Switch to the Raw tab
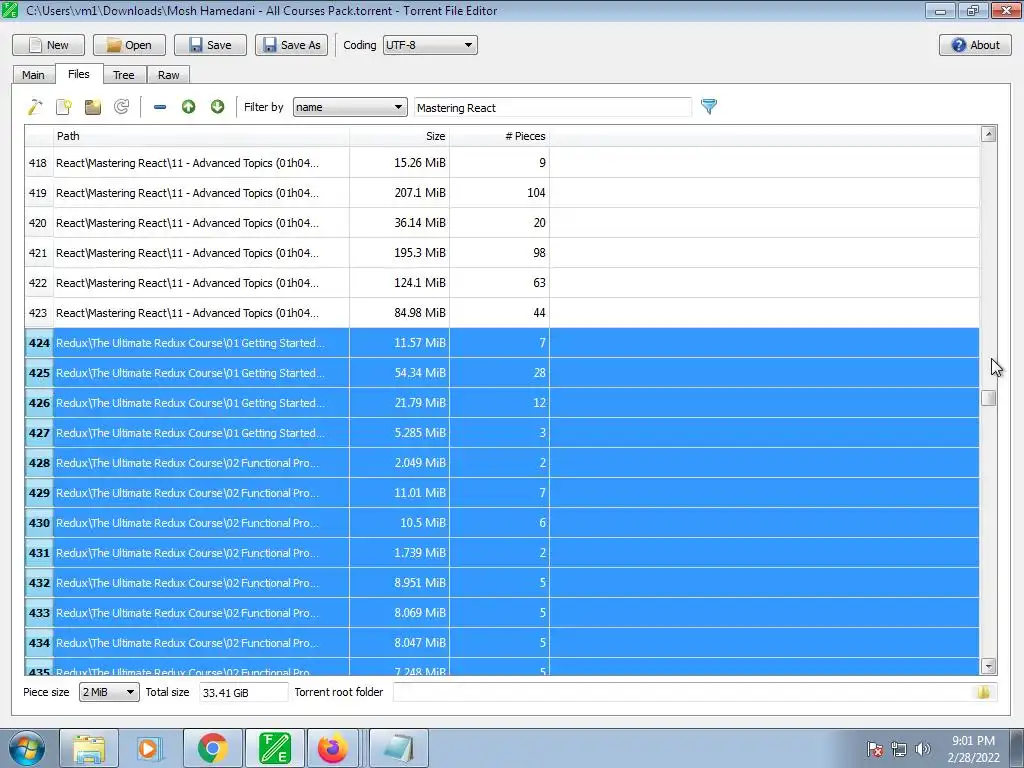 point(168,75)
